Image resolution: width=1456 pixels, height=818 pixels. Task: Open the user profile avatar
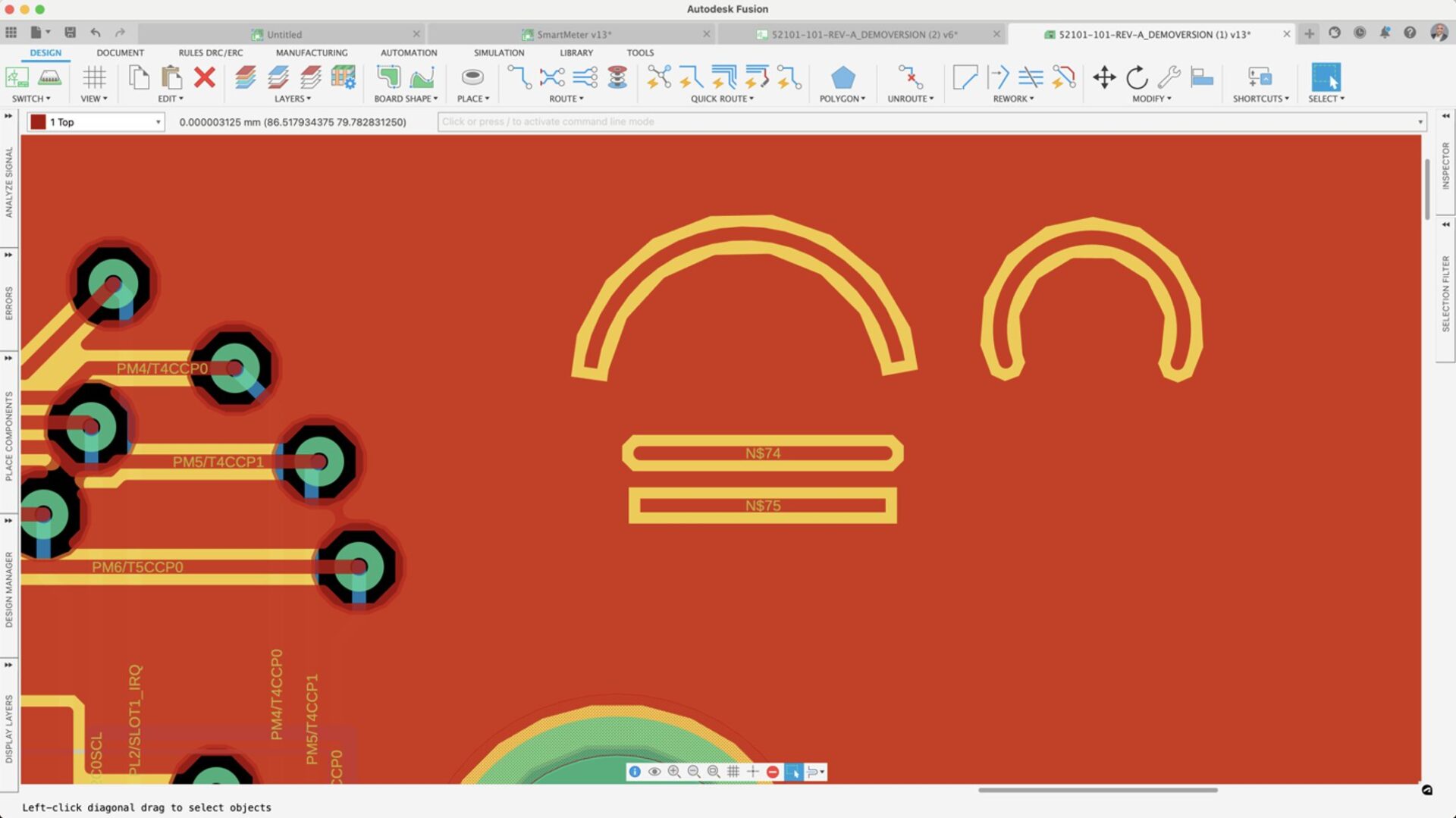(1439, 33)
